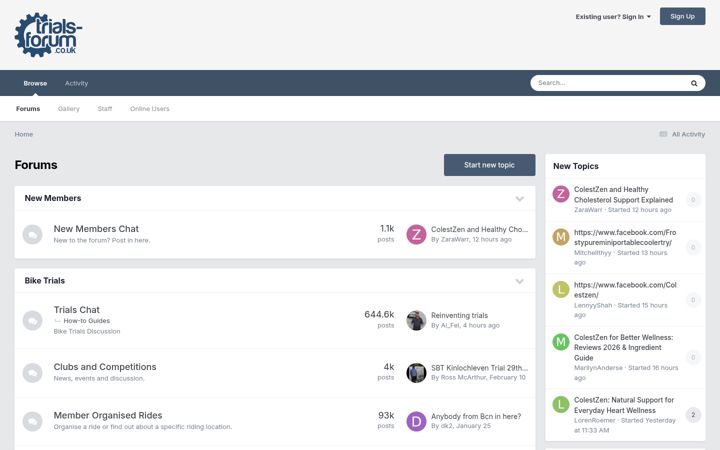Click the Clubs and Competitions forum bubble icon
The height and width of the screenshot is (450, 720).
pyautogui.click(x=33, y=372)
